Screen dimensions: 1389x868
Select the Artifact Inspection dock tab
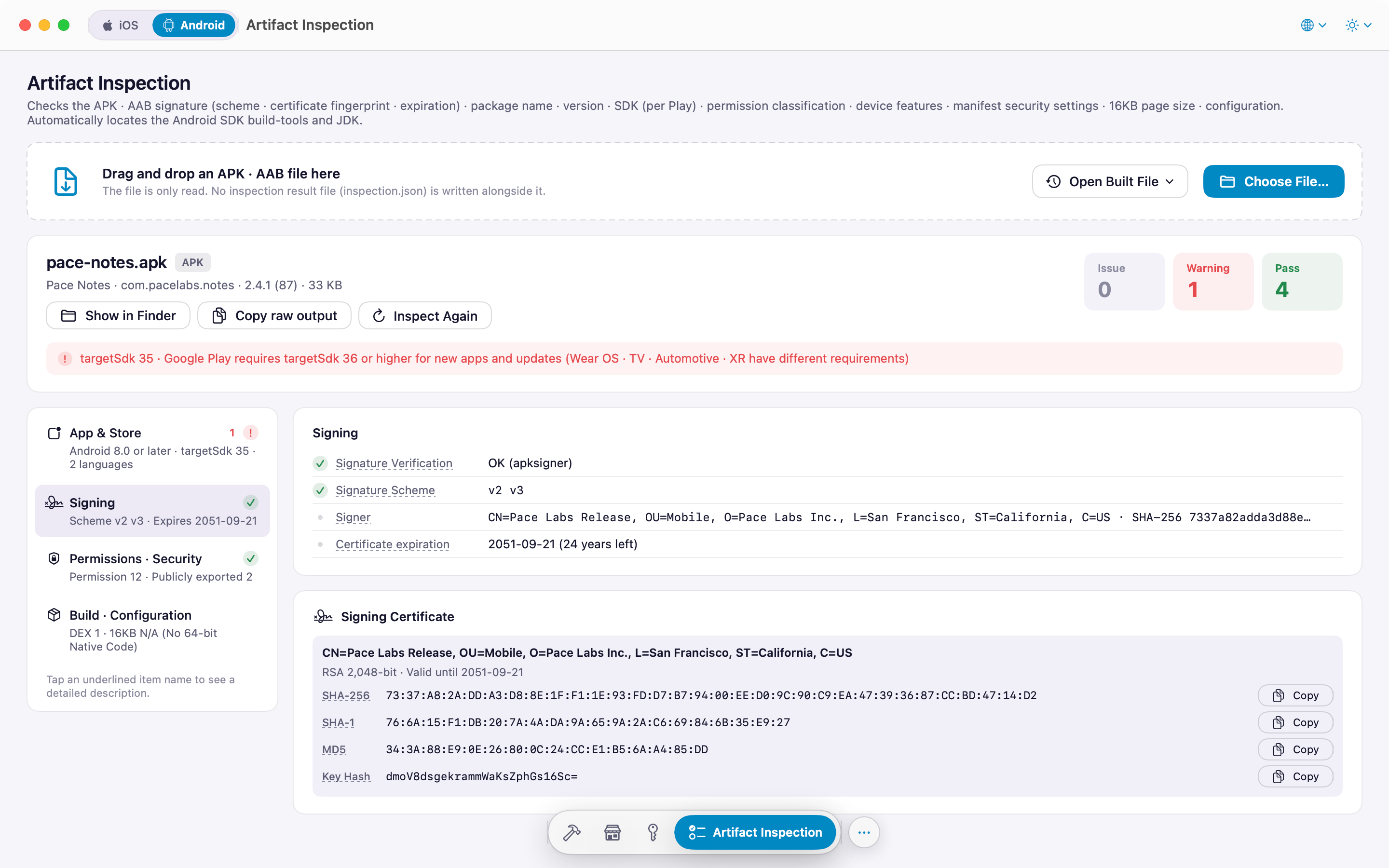755,832
